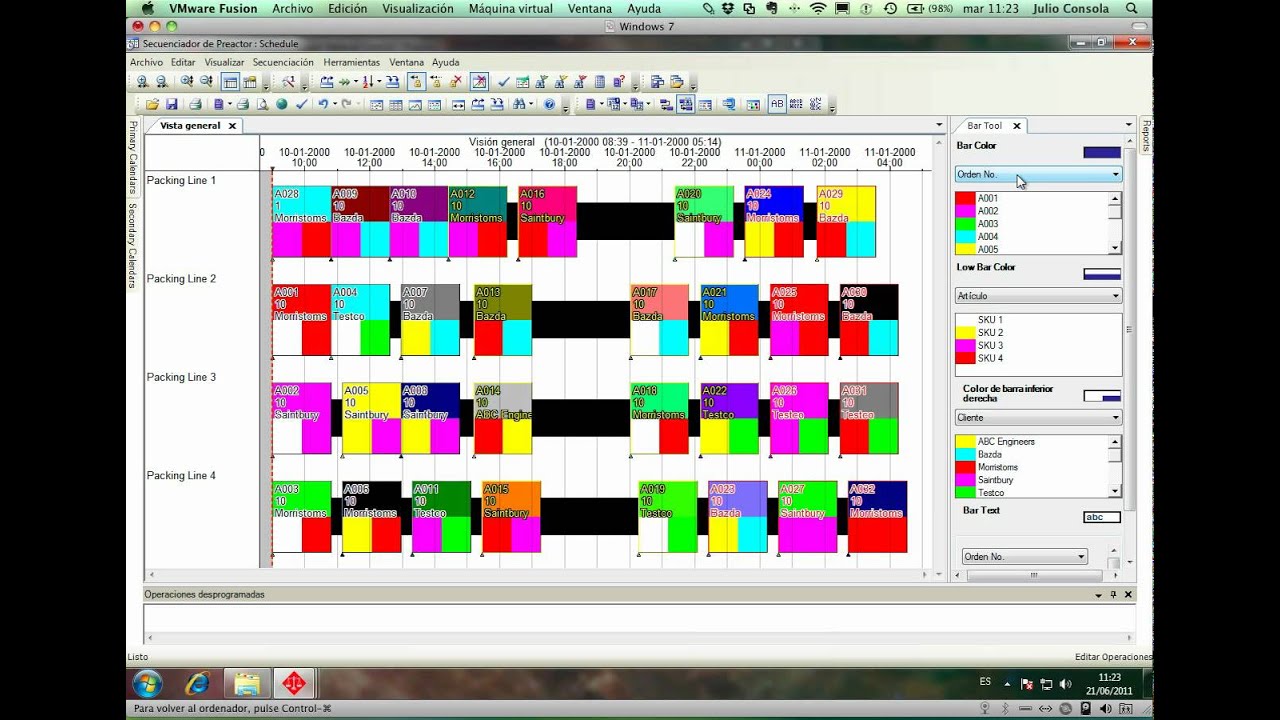Open the Bar Text Orden No. dropdown
The height and width of the screenshot is (720, 1280).
click(x=1024, y=557)
